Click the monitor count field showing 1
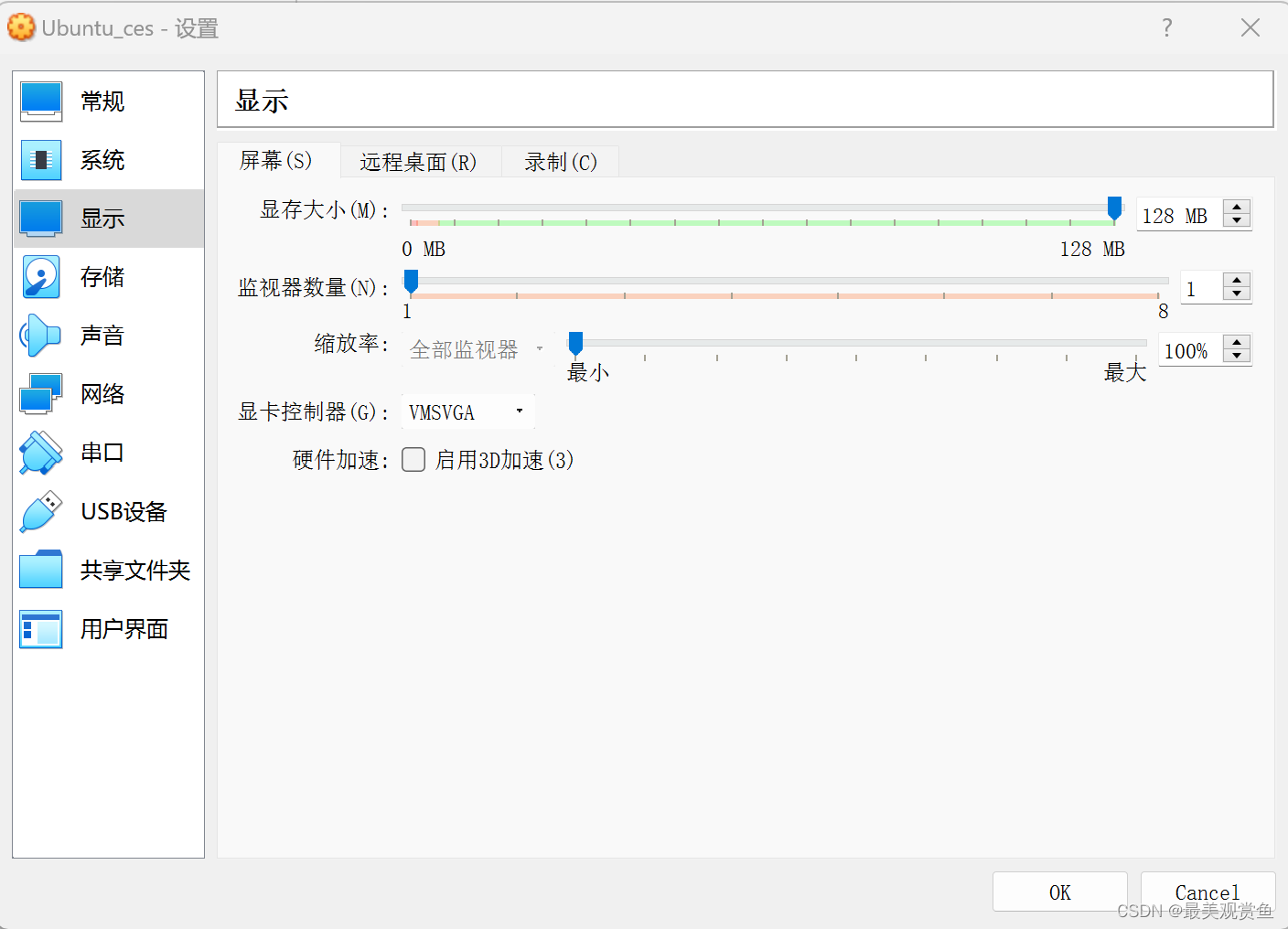1288x929 pixels. (1202, 289)
